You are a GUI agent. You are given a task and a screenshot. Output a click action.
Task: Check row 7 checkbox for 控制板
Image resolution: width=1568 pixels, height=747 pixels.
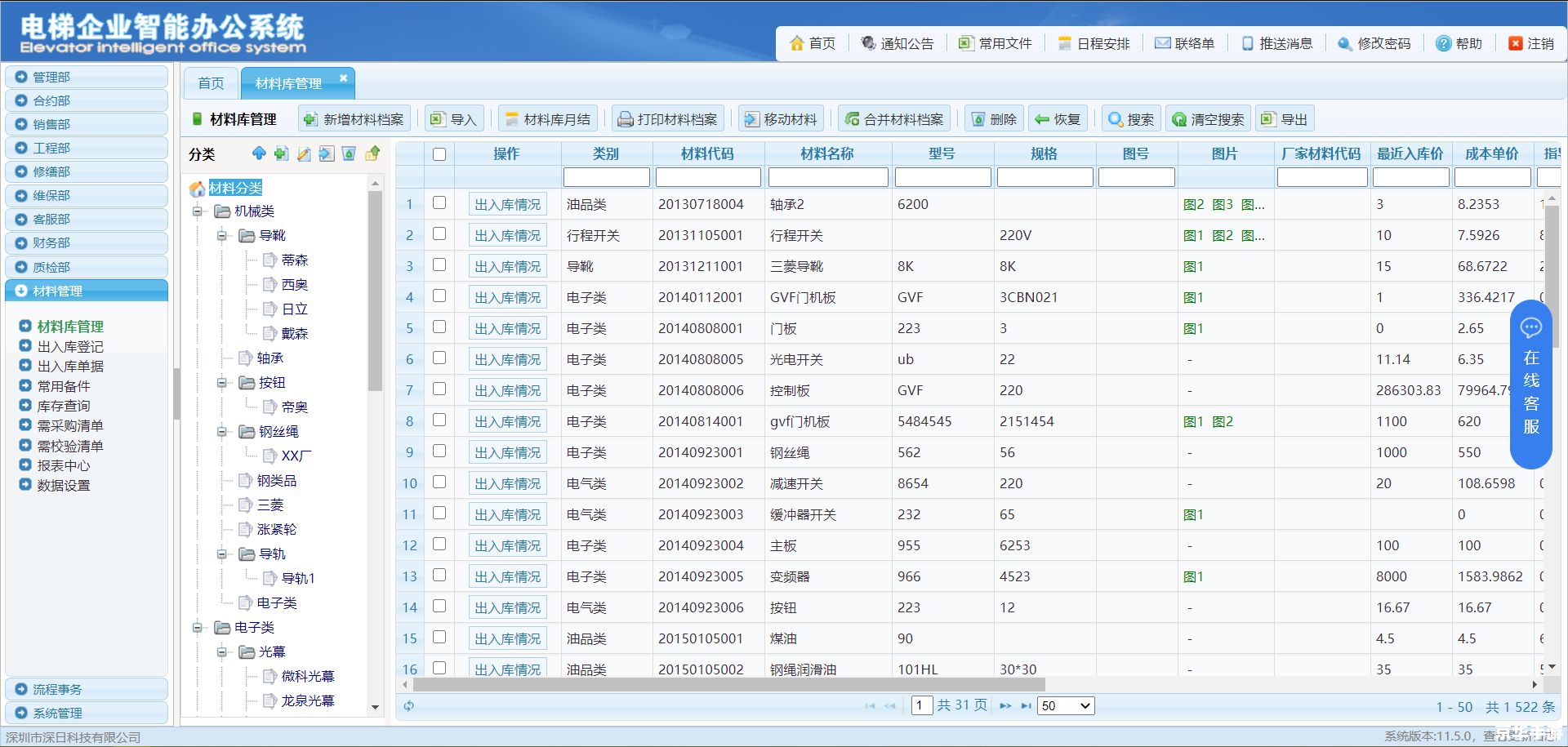coord(439,389)
